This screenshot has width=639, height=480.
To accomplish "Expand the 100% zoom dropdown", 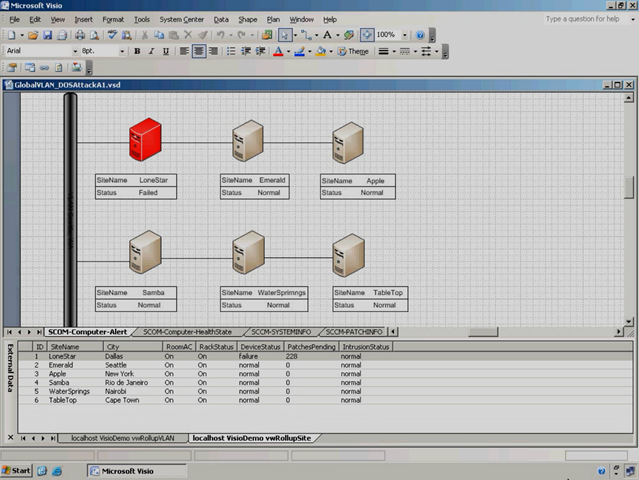I will pyautogui.click(x=402, y=35).
